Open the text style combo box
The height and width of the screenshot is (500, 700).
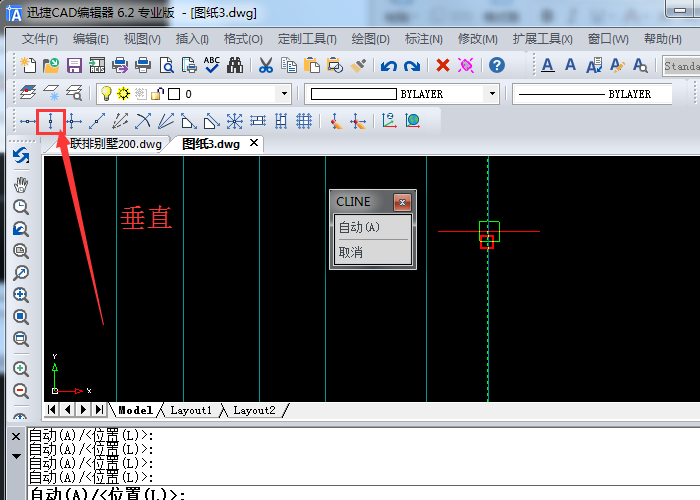pos(681,66)
